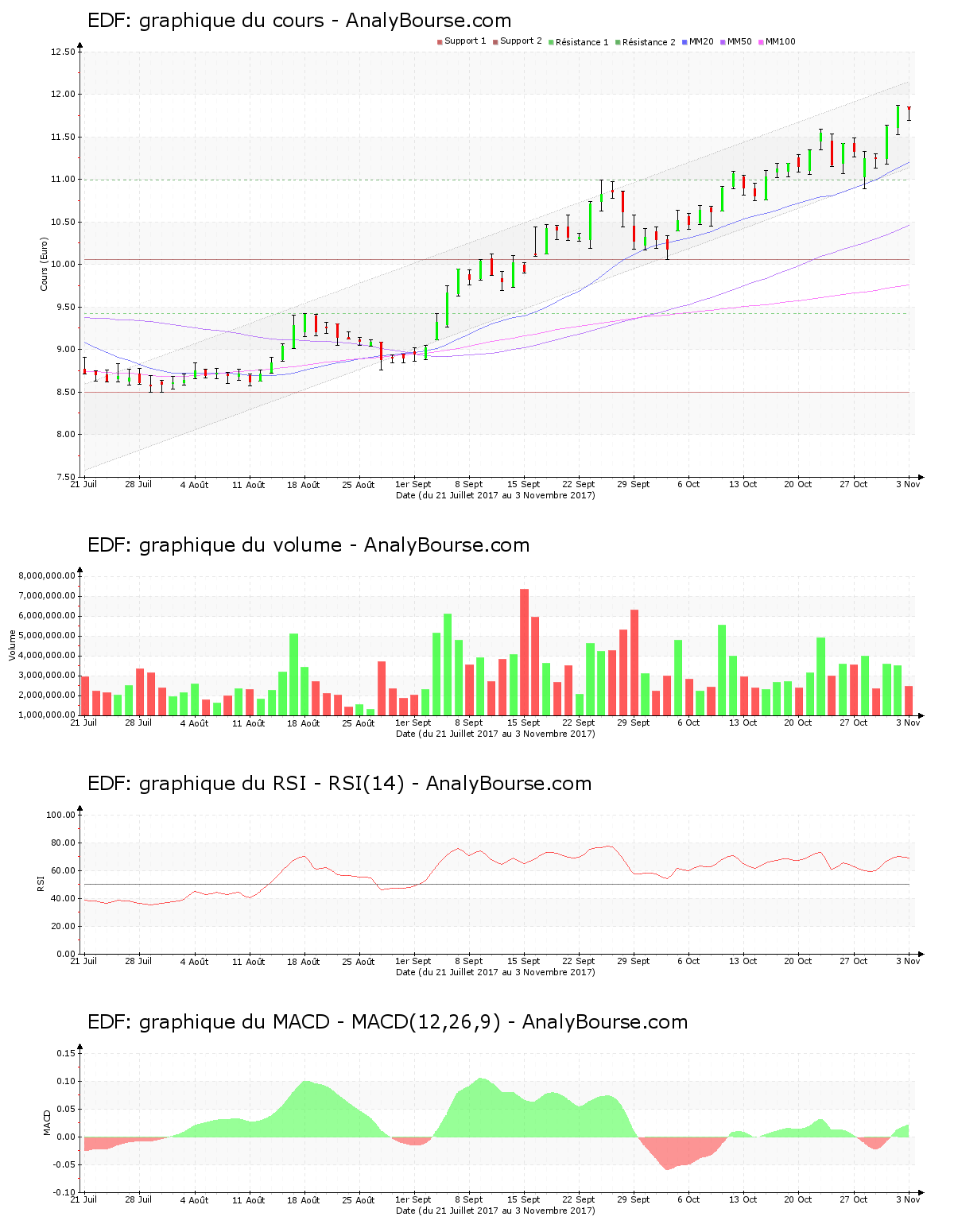This screenshot has width=954, height=1232.
Task: Click the 8.50 value on the price axis
Action: pos(65,393)
